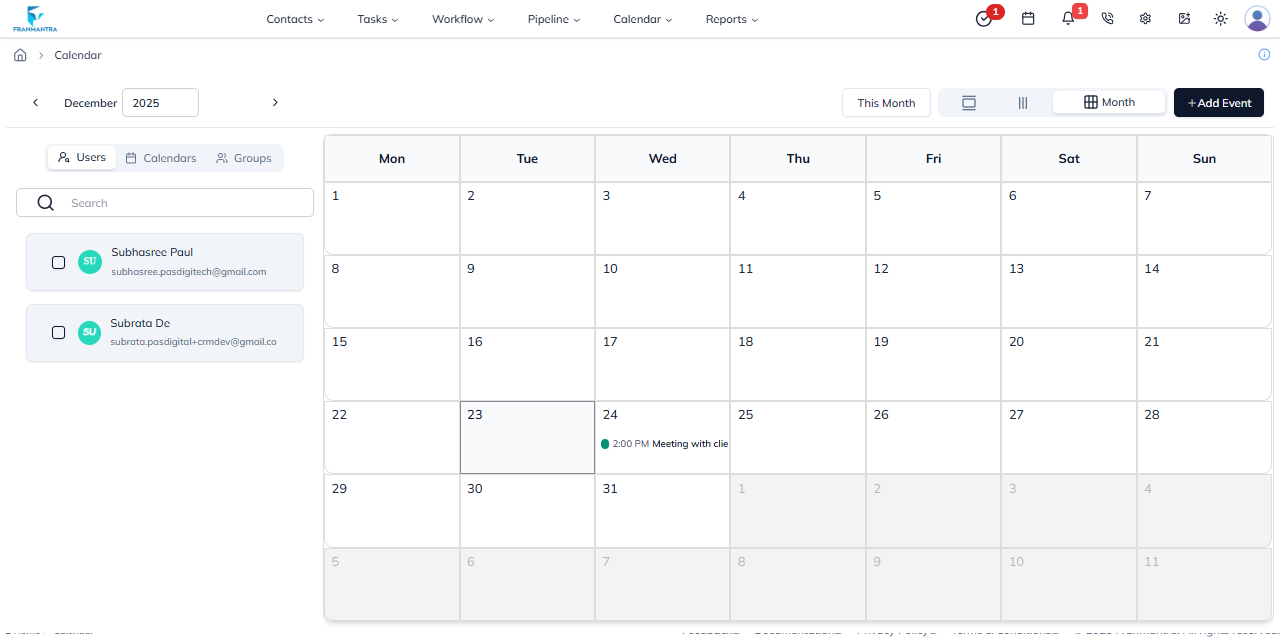Select the day 26 cell
Viewport: 1280px width, 640px height.
[933, 438]
